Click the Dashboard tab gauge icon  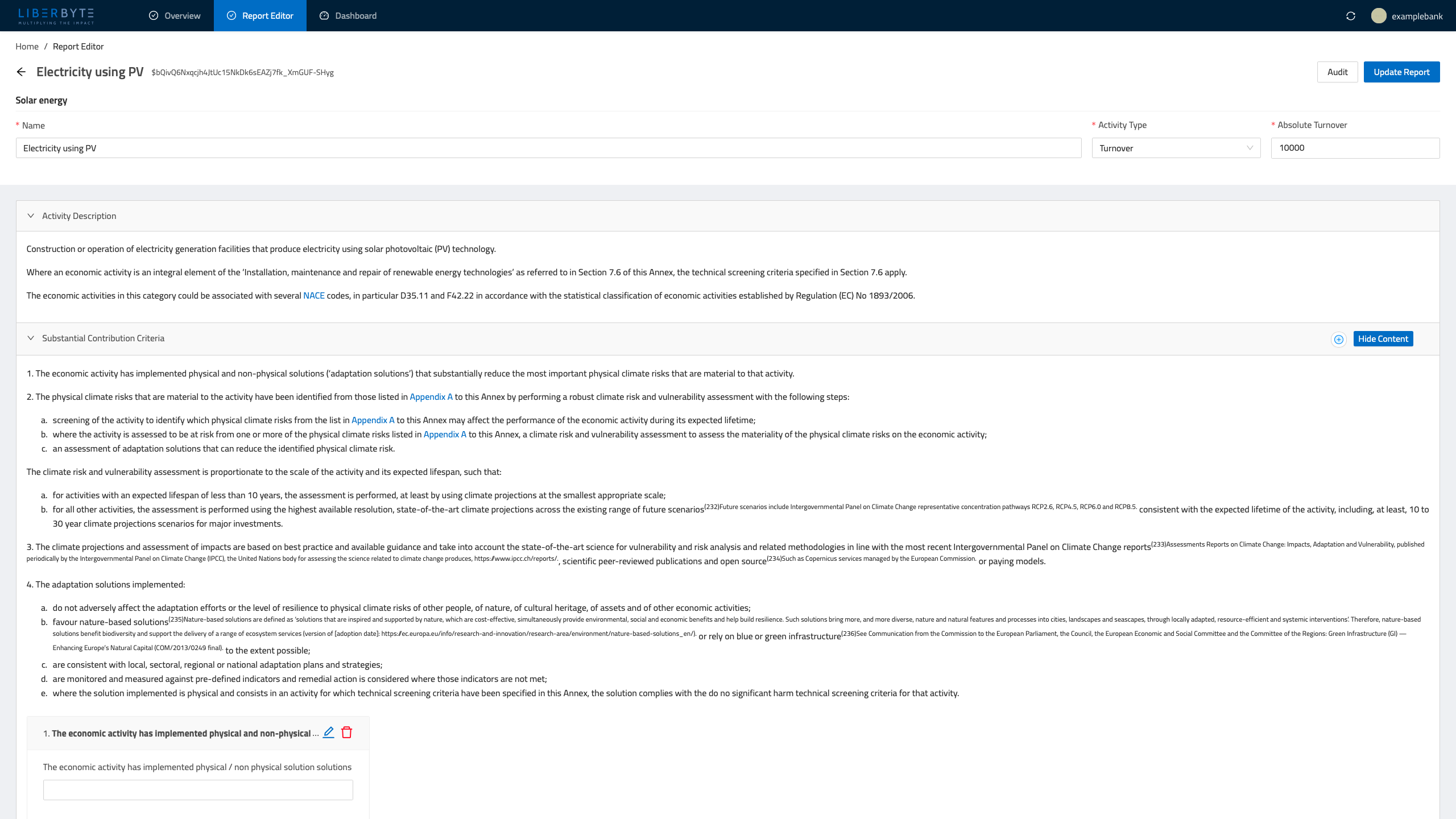tap(324, 15)
